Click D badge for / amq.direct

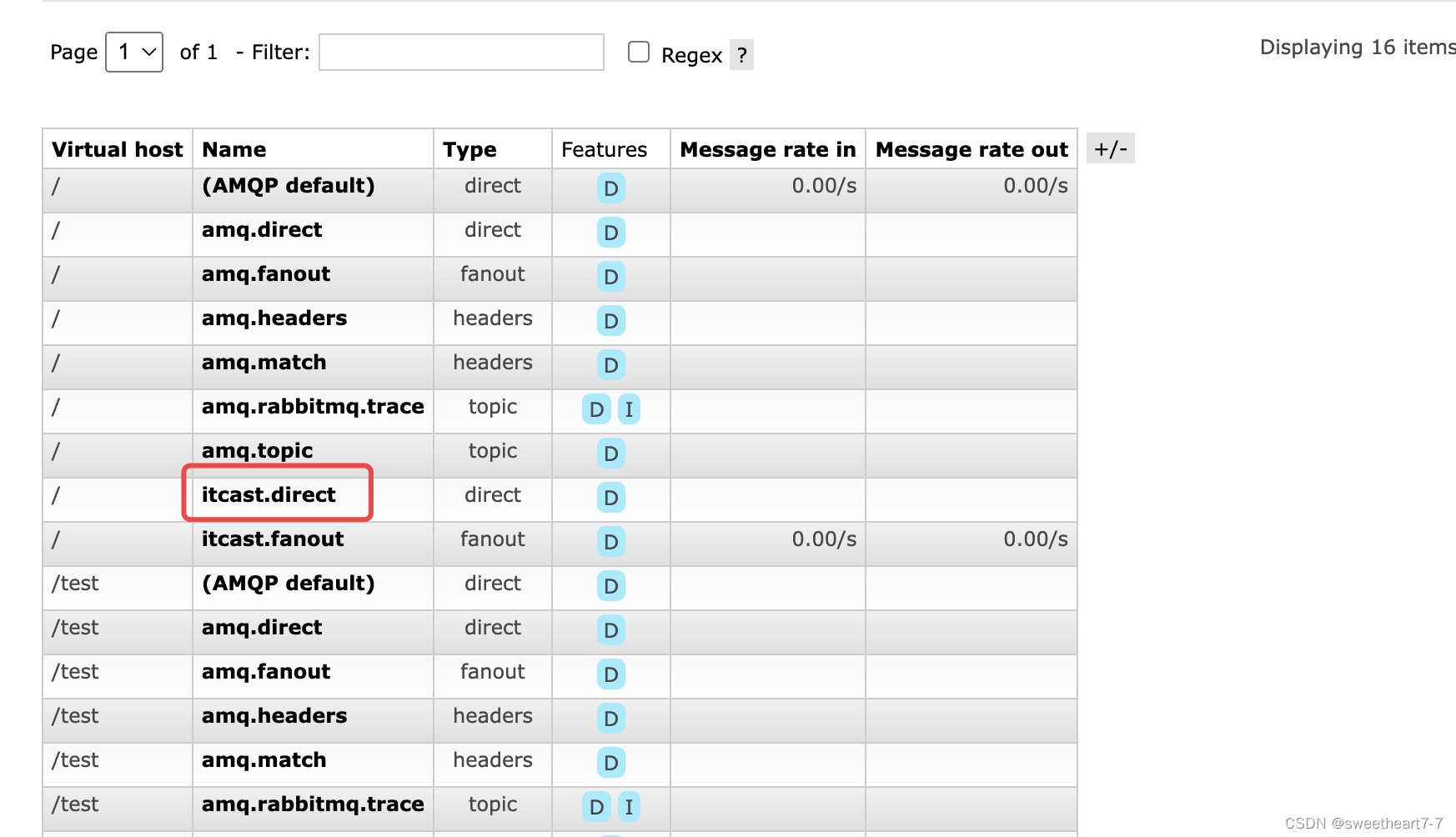611,233
